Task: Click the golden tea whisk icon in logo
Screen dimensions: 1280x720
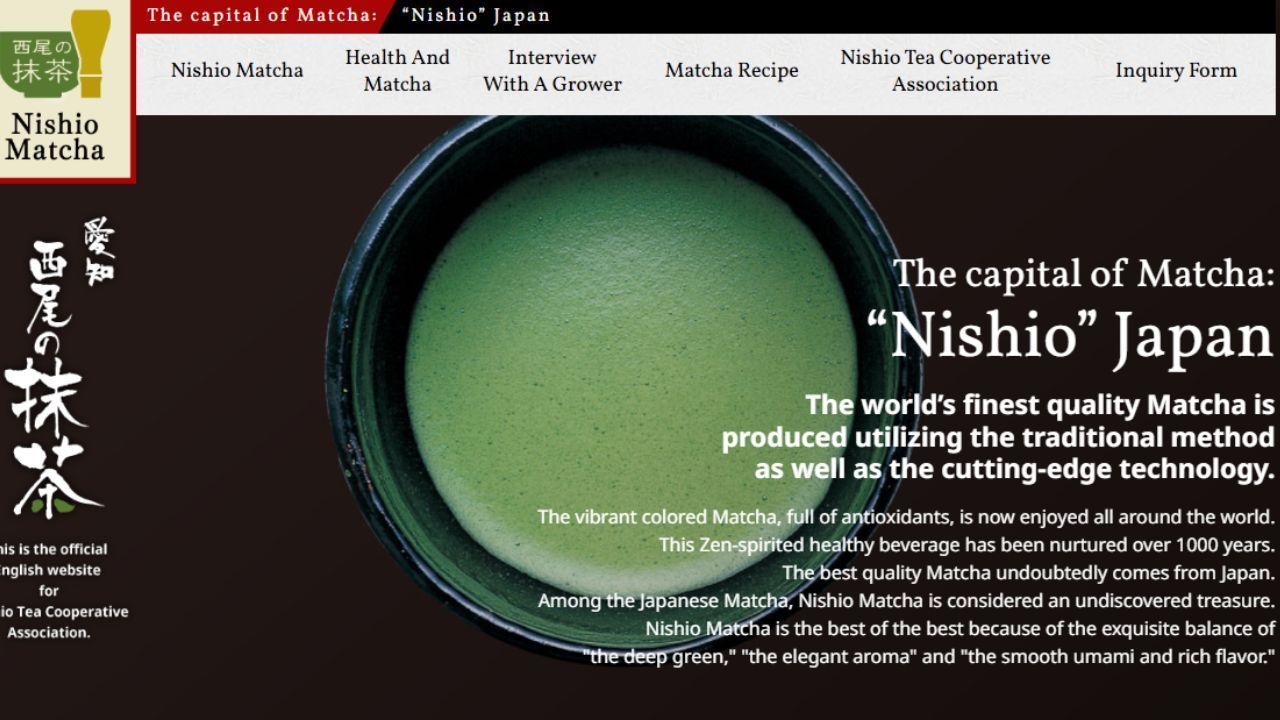Action: pyautogui.click(x=92, y=54)
